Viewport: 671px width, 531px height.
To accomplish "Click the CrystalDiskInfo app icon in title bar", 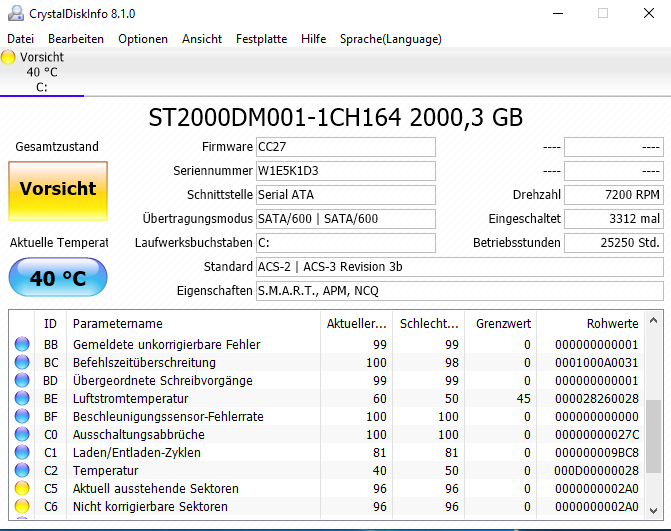I will [x=15, y=13].
